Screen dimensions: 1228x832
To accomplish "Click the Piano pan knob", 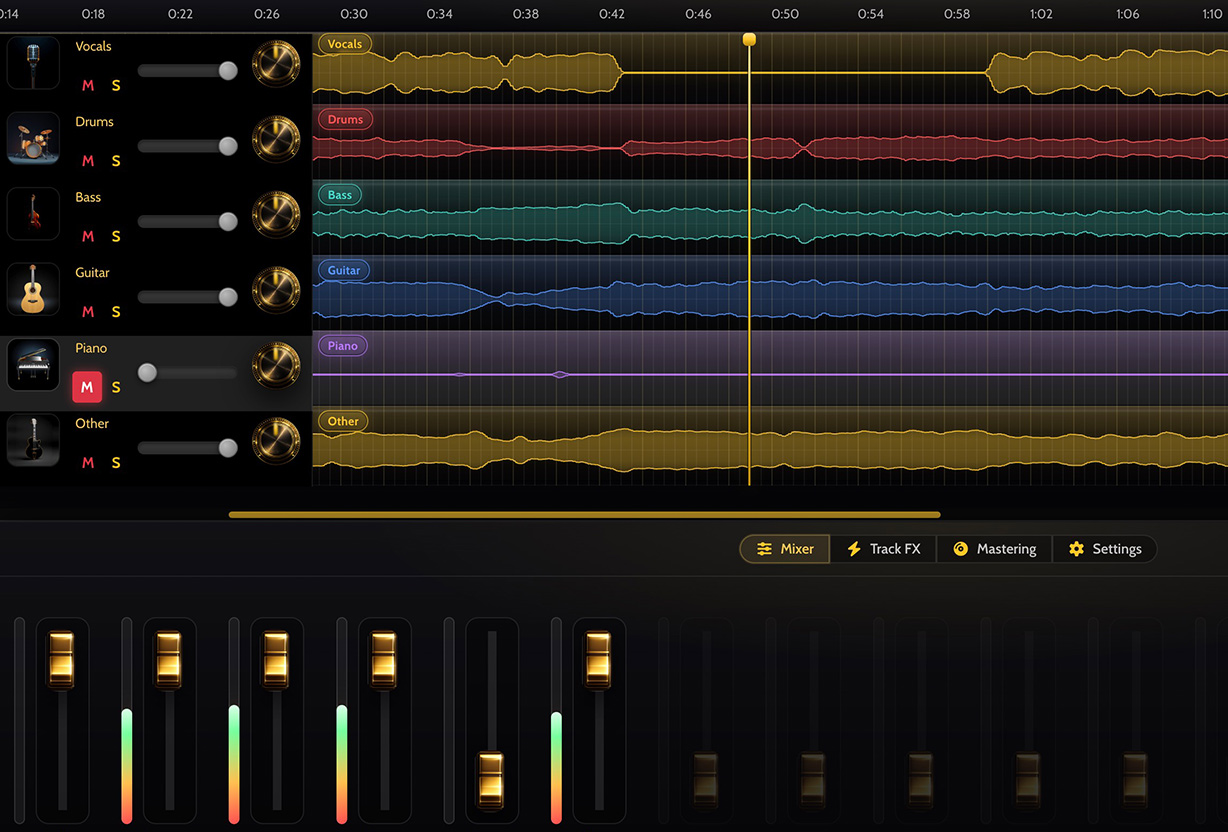I will pos(277,365).
